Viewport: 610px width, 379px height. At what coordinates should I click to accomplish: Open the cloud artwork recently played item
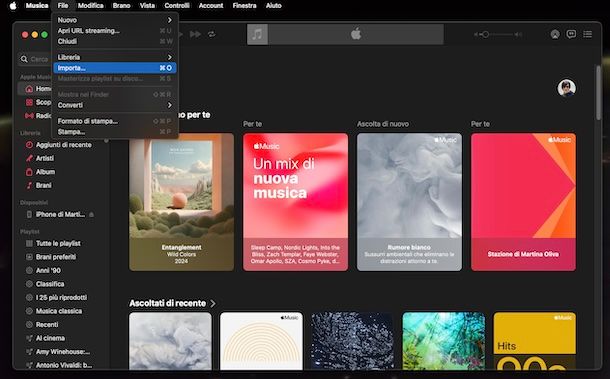point(170,341)
